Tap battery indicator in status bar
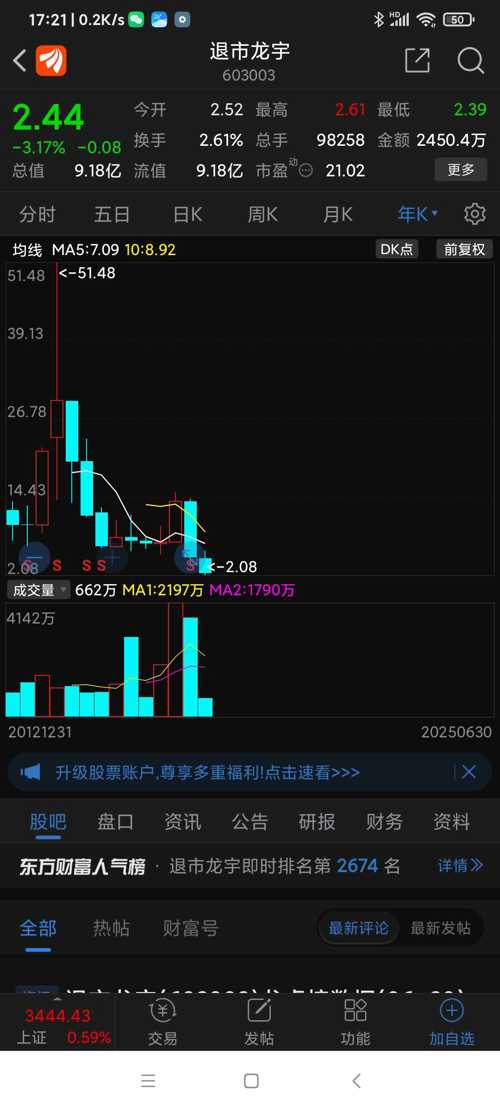Image resolution: width=500 pixels, height=1111 pixels. coord(459,20)
